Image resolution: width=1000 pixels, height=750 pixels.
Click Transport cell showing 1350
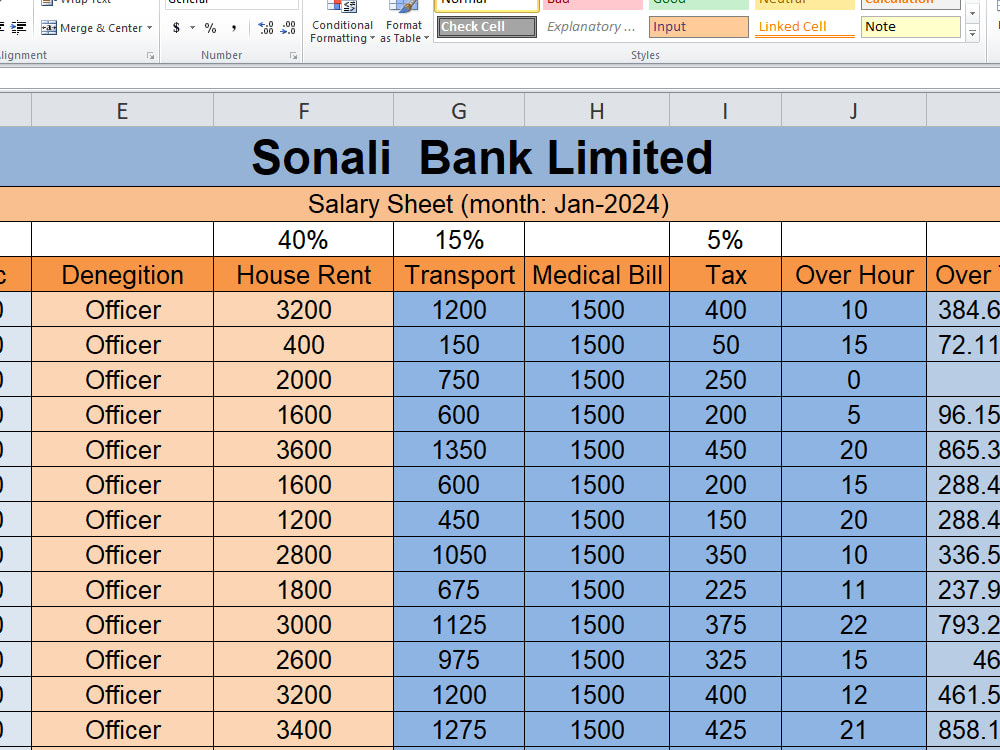[x=459, y=450]
